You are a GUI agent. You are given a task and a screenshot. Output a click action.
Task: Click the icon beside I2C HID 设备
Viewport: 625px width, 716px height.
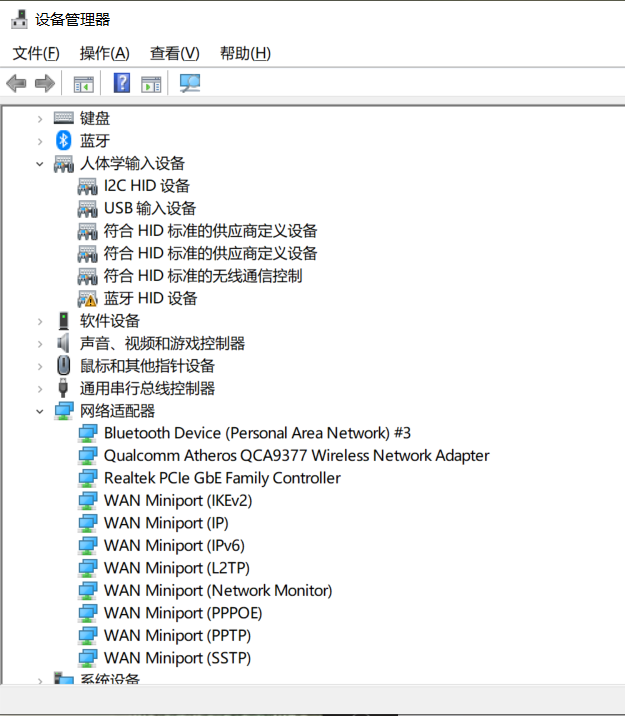click(x=87, y=186)
